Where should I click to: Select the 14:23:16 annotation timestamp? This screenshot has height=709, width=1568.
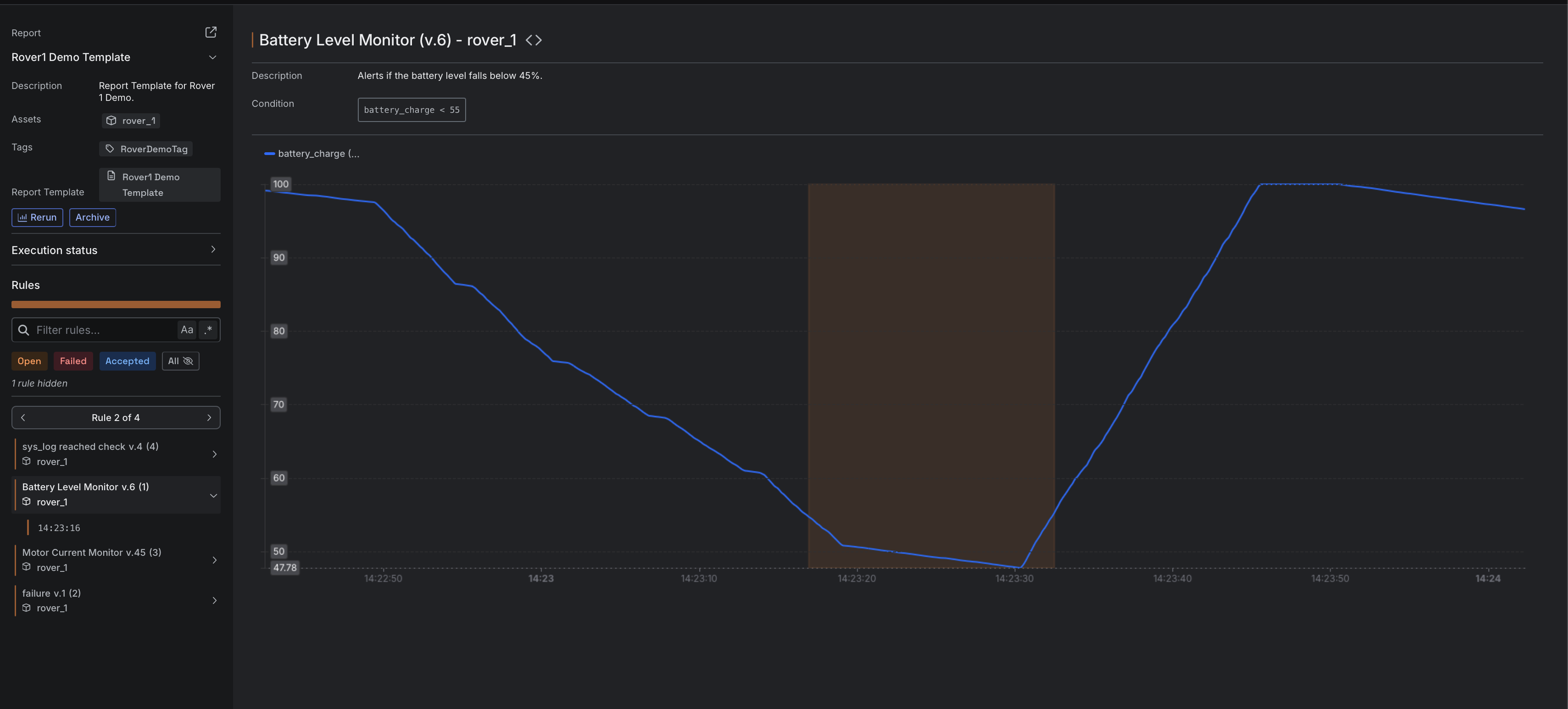pos(59,528)
